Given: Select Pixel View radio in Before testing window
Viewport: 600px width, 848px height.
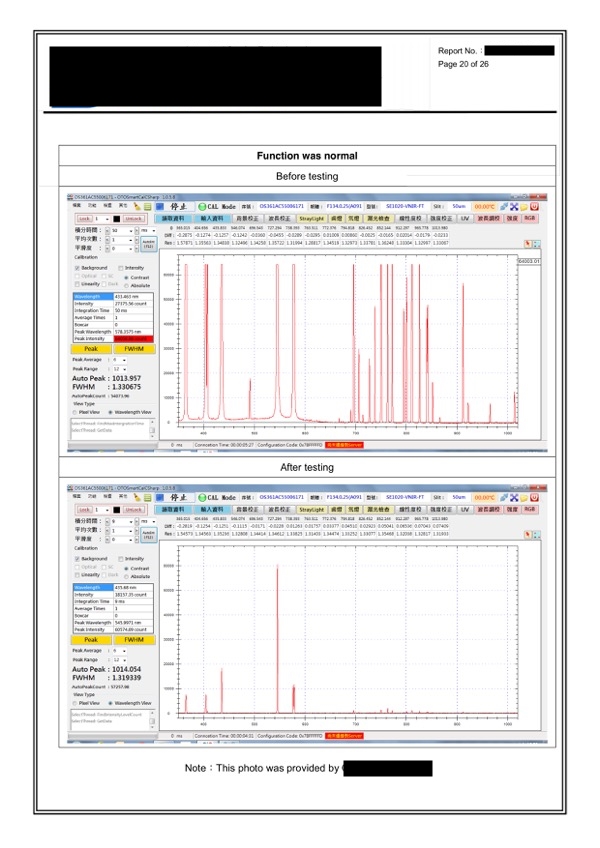Looking at the screenshot, I should (x=75, y=413).
